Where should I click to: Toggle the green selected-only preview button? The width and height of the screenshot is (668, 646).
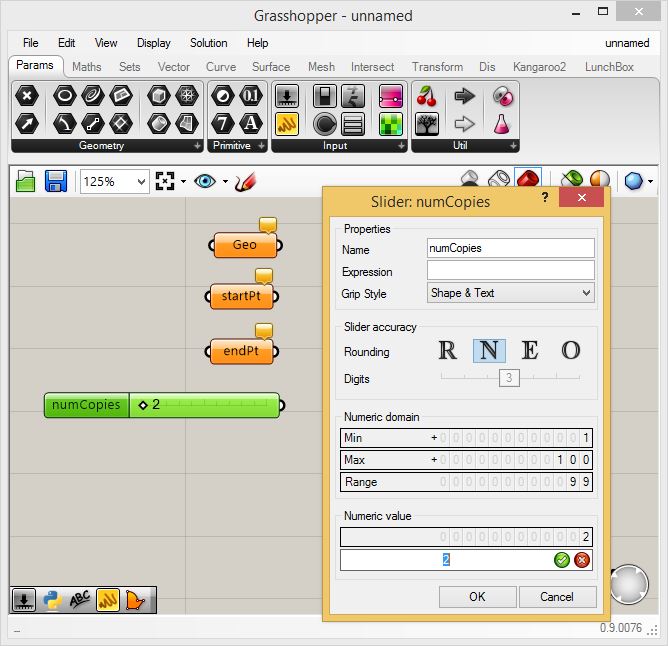(x=572, y=178)
